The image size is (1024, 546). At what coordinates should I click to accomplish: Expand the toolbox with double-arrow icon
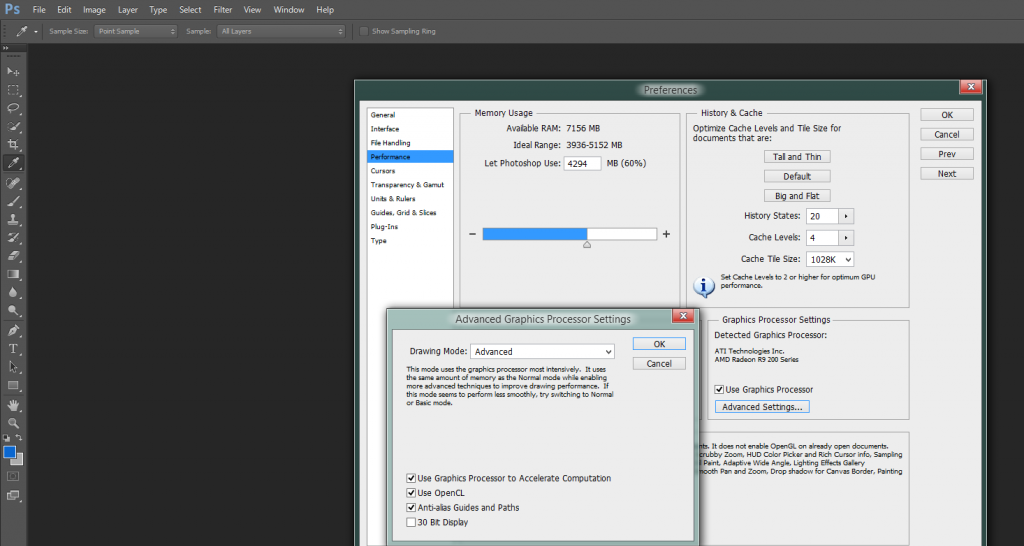(5, 48)
